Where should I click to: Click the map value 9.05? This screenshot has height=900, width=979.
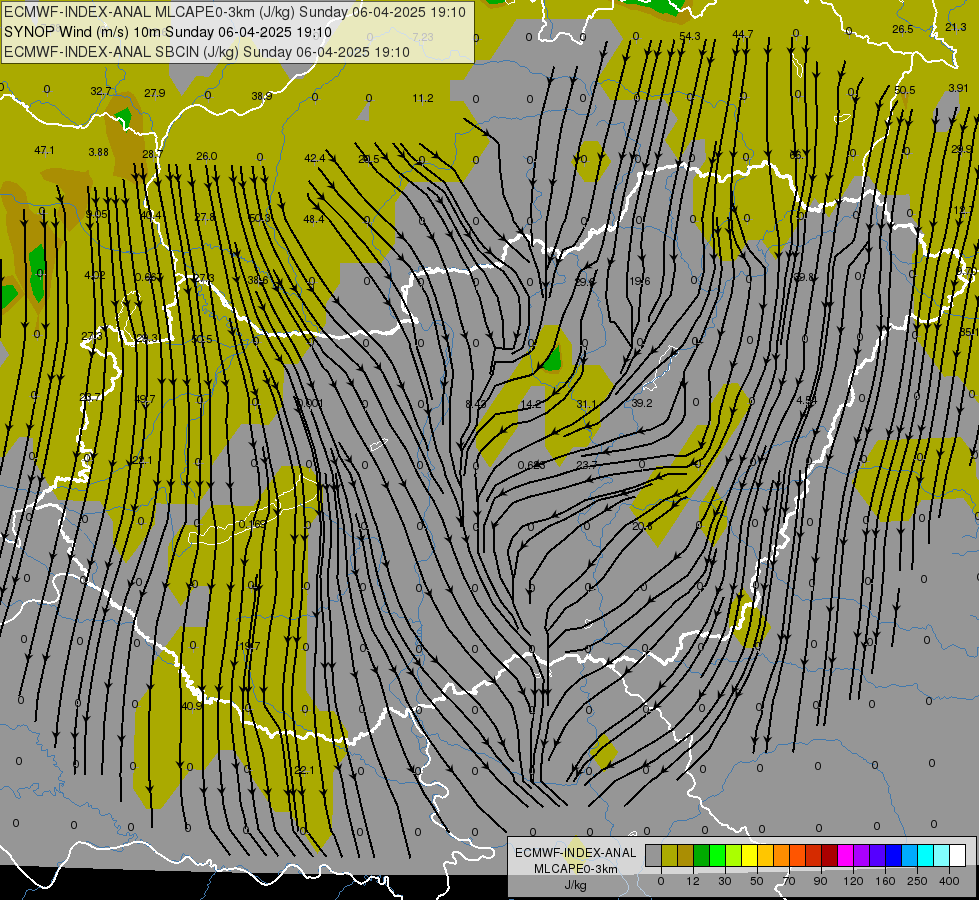point(97,214)
